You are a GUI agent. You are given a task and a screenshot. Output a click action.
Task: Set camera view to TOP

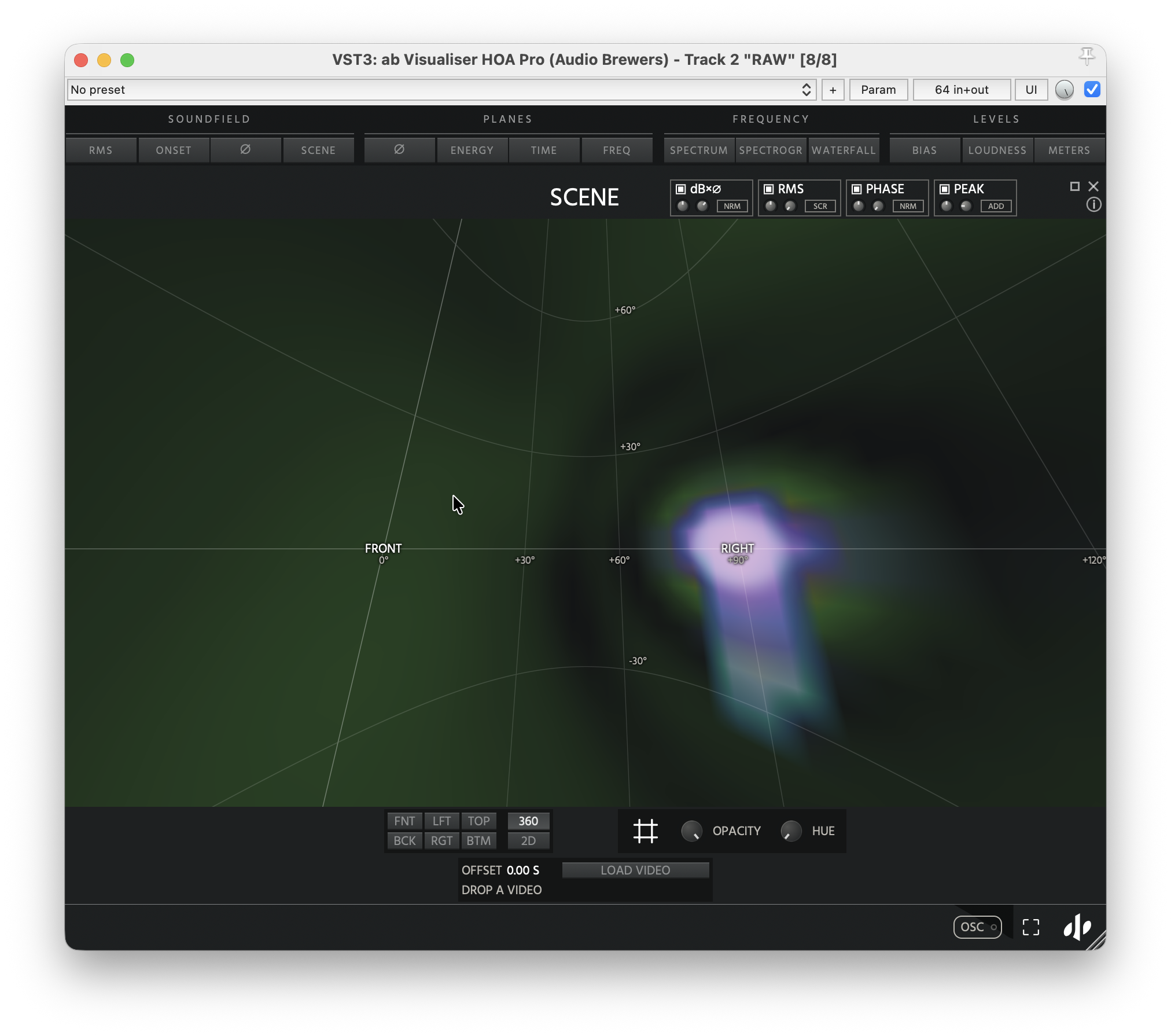coord(478,821)
